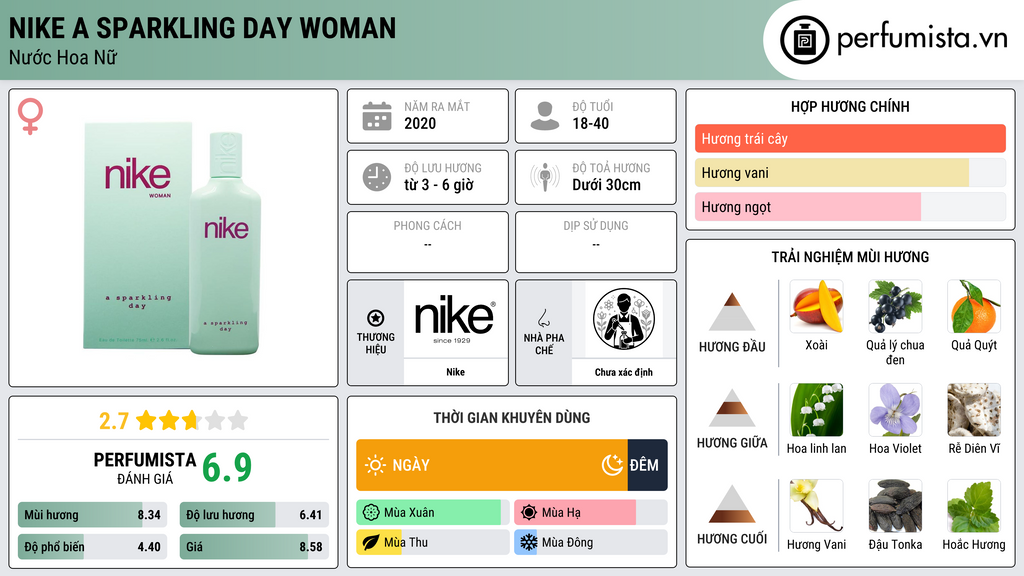This screenshot has height=576, width=1024.
Task: Click the 2020 release year value
Action: coord(420,123)
